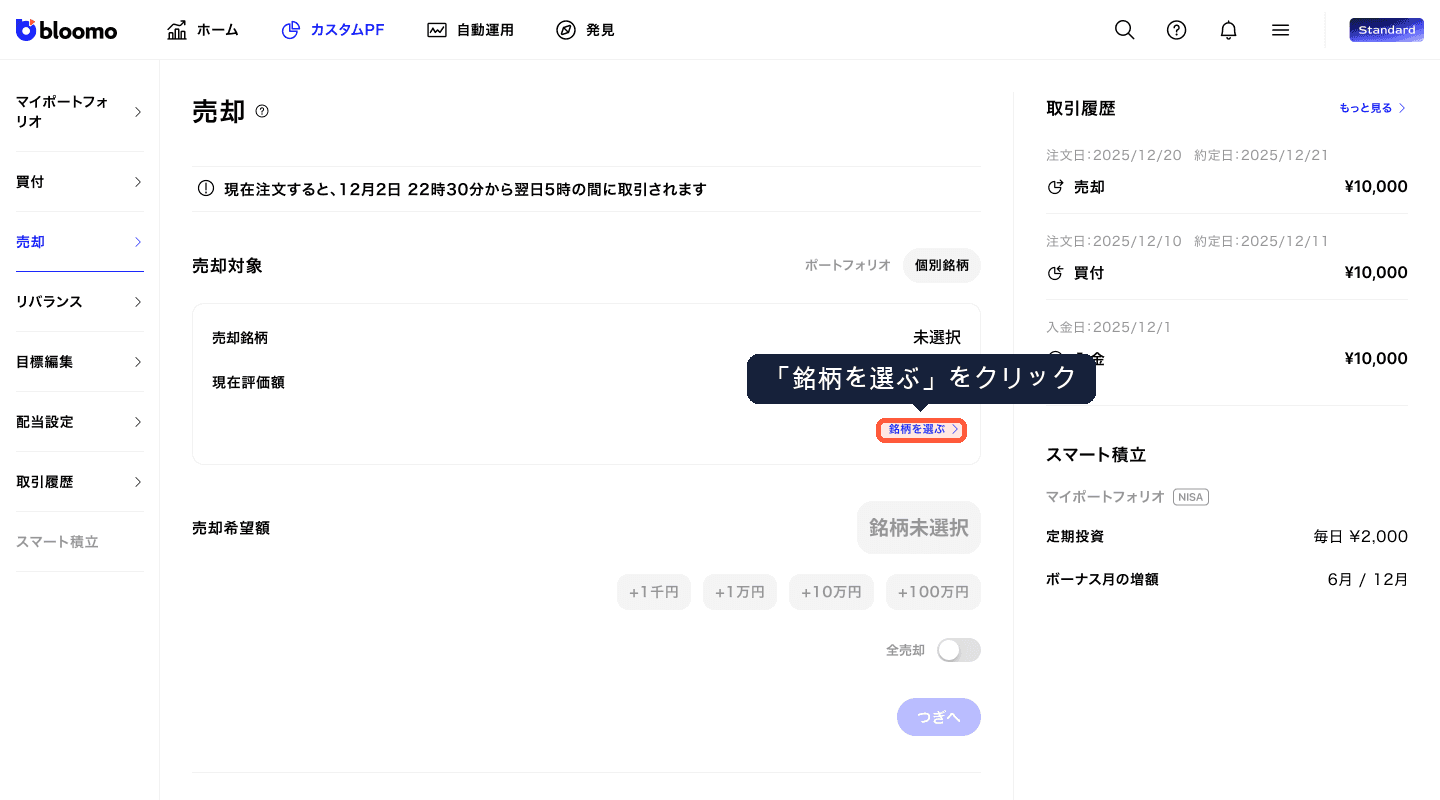This screenshot has height=800, width=1440.
Task: Open the hamburger menu icon
Action: click(1280, 30)
